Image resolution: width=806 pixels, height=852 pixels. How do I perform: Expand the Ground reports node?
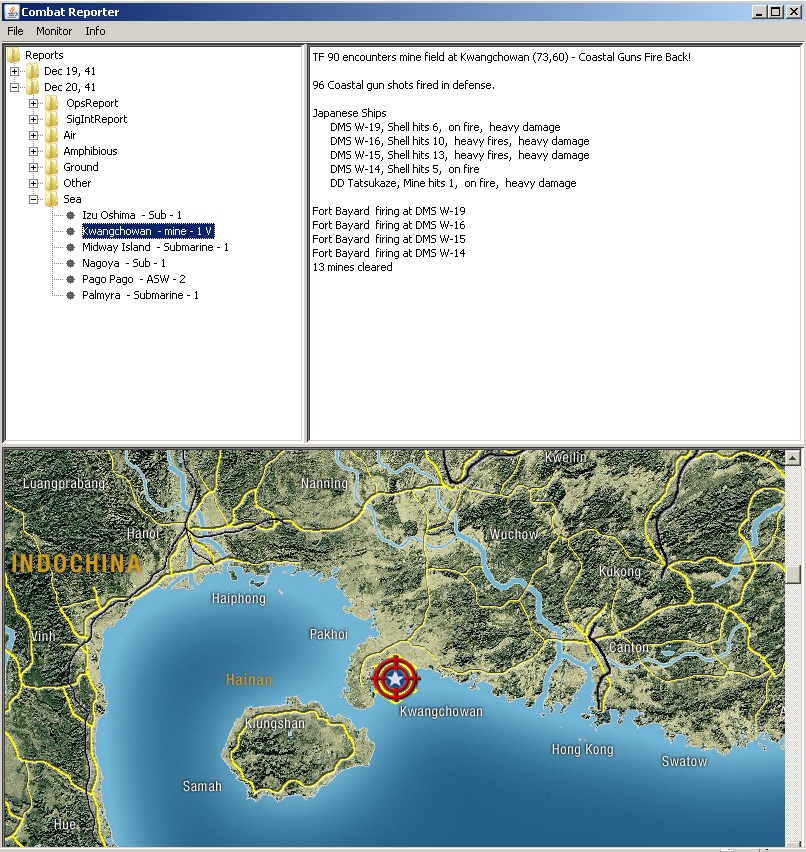34,167
